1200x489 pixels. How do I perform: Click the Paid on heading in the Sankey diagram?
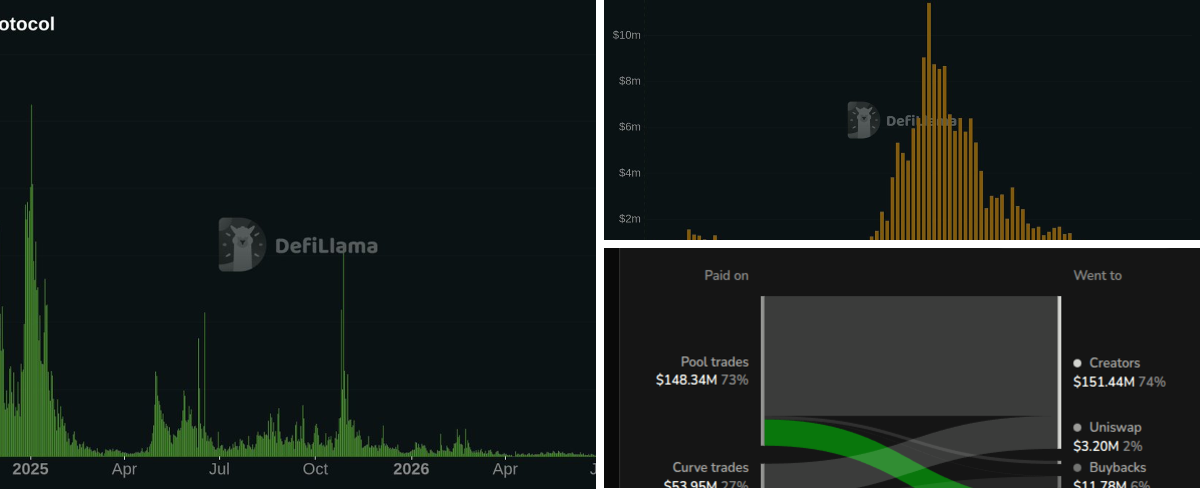(726, 275)
